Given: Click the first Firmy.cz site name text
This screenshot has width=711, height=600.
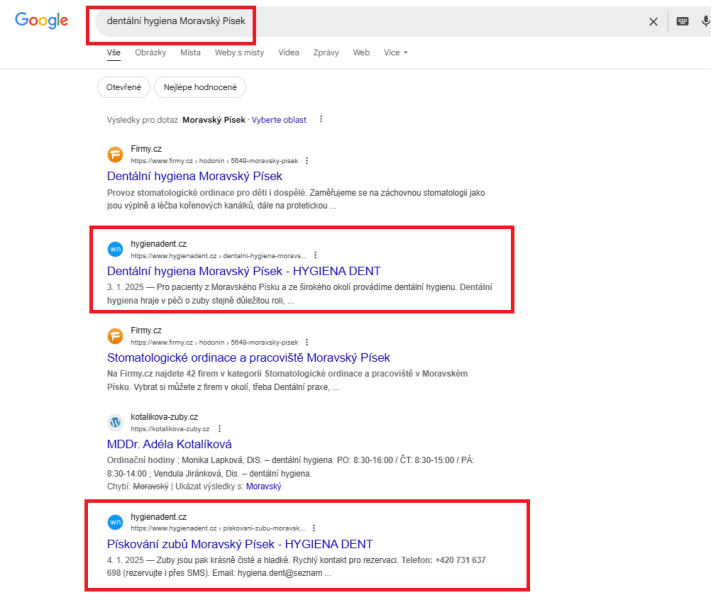Looking at the screenshot, I should pos(146,149).
